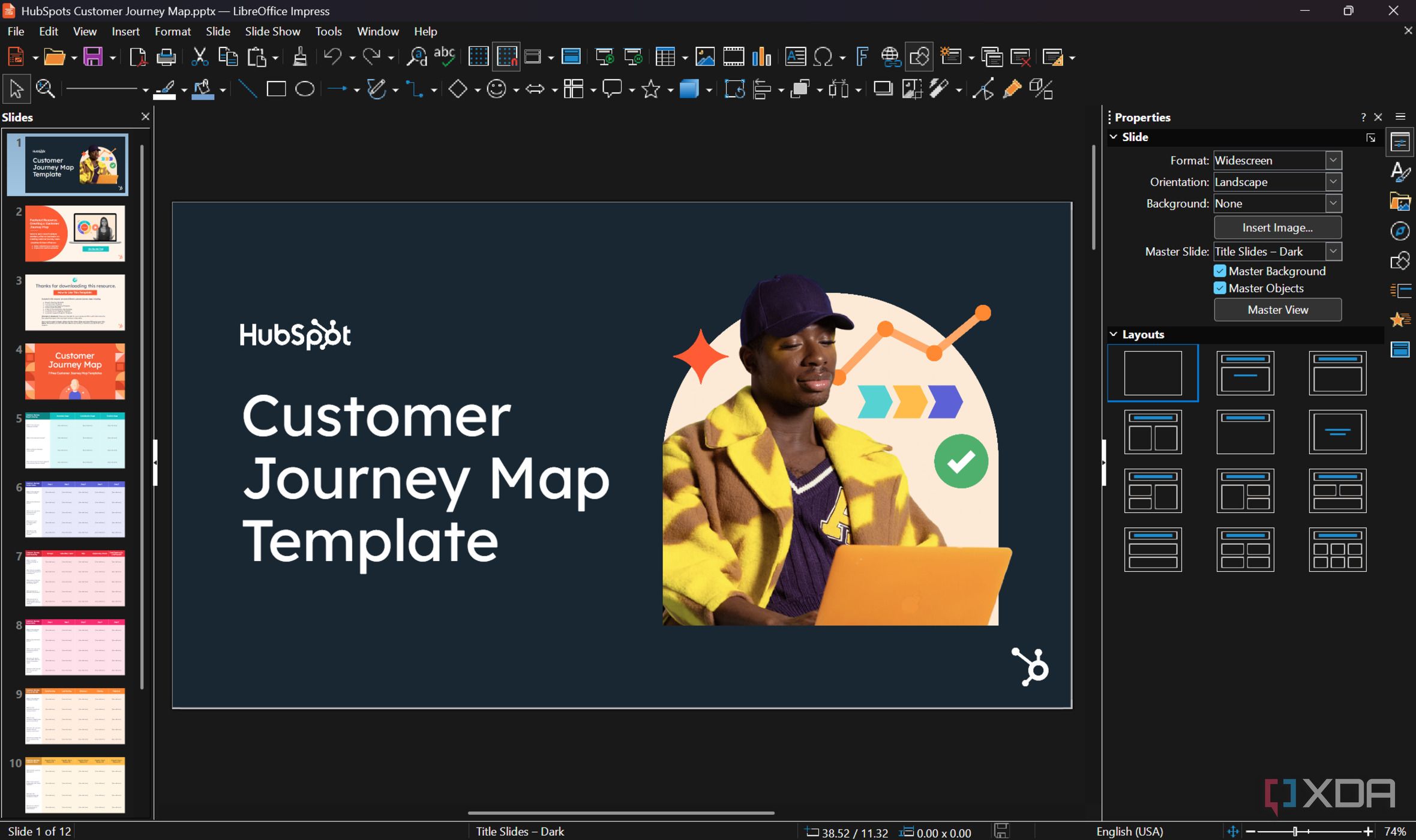Uncheck the Master Background checkbox
The height and width of the screenshot is (840, 1416).
pyautogui.click(x=1220, y=271)
